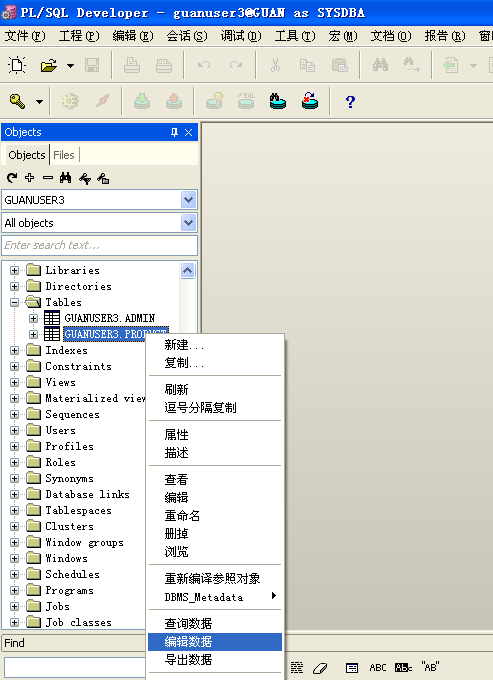Screen dimensions: 493x680
Task: Open the 报告(R) menu
Action: [445, 36]
